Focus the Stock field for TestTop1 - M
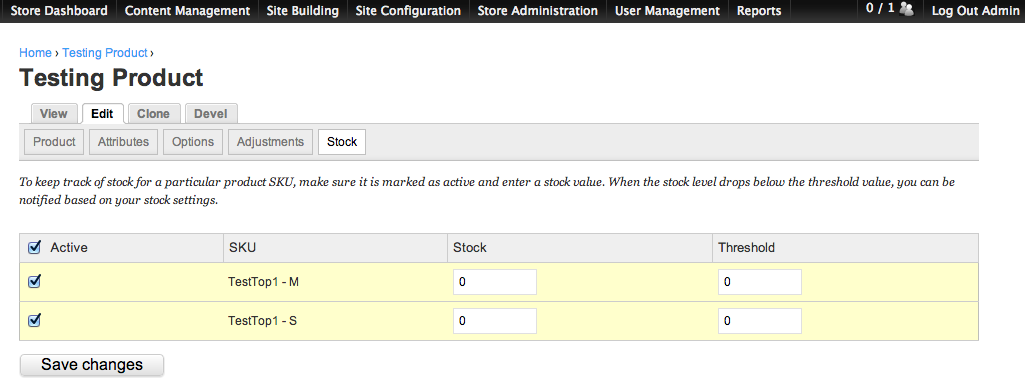The height and width of the screenshot is (384, 1025). 495,282
